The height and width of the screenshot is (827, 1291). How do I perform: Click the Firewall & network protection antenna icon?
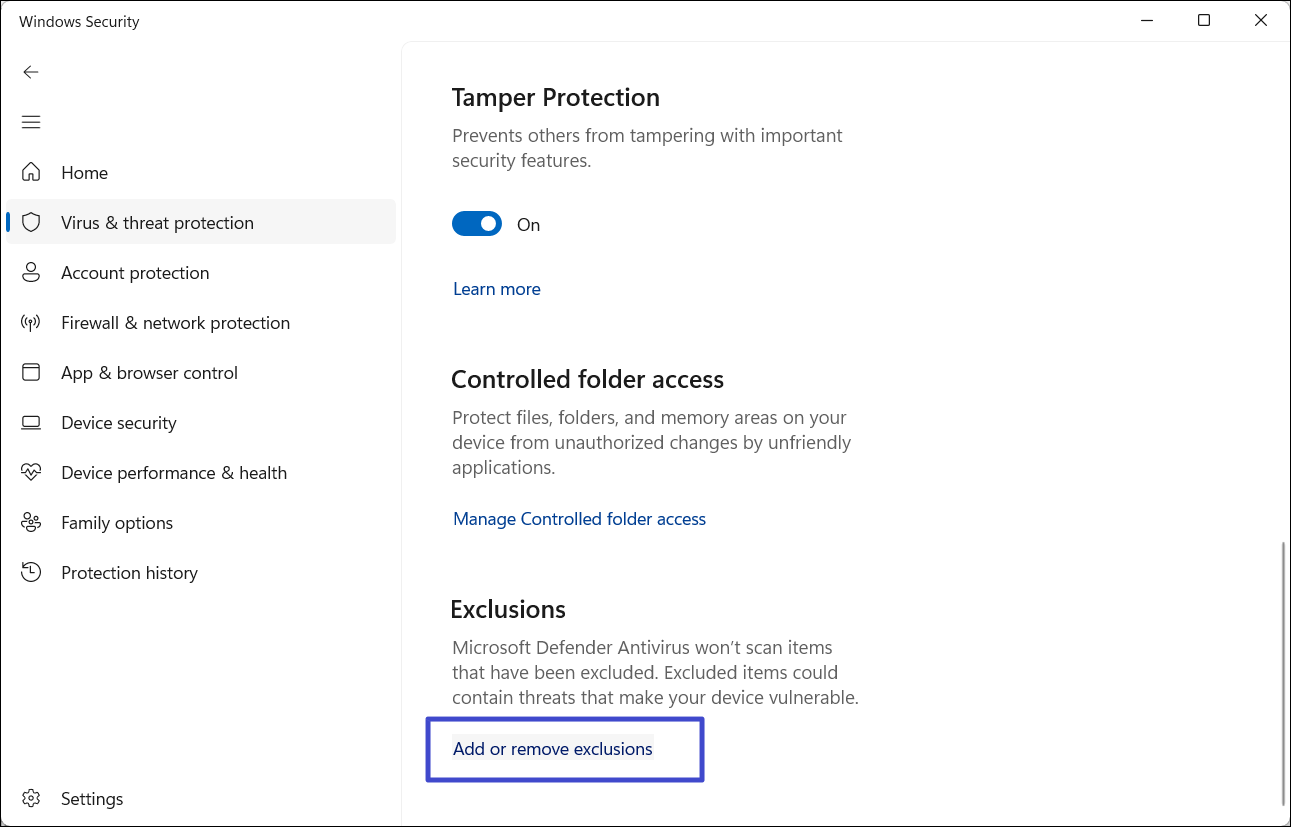31,322
